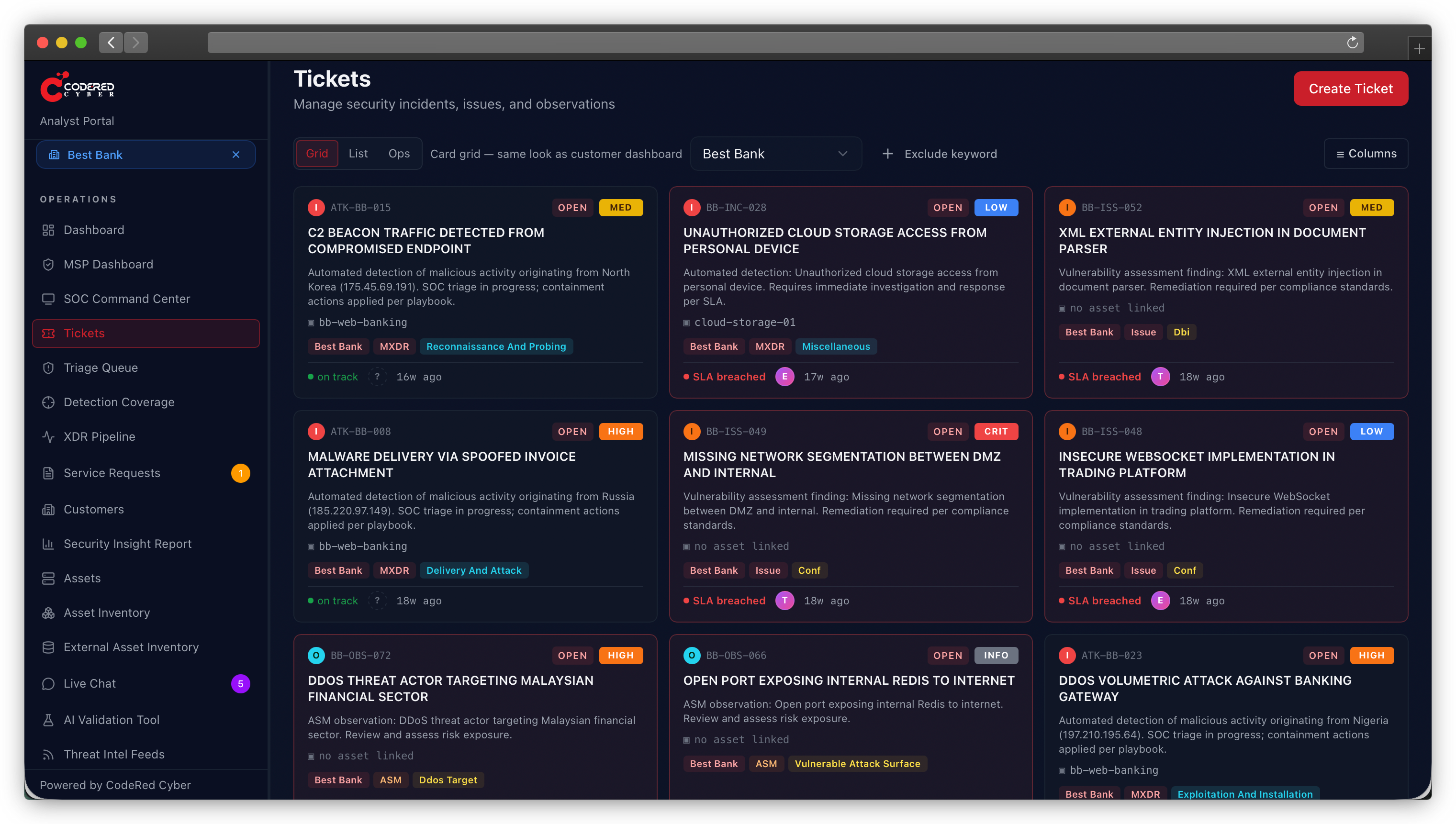Navigate to Security Insight Report
Screen dimensions: 1456x824
tap(146, 544)
